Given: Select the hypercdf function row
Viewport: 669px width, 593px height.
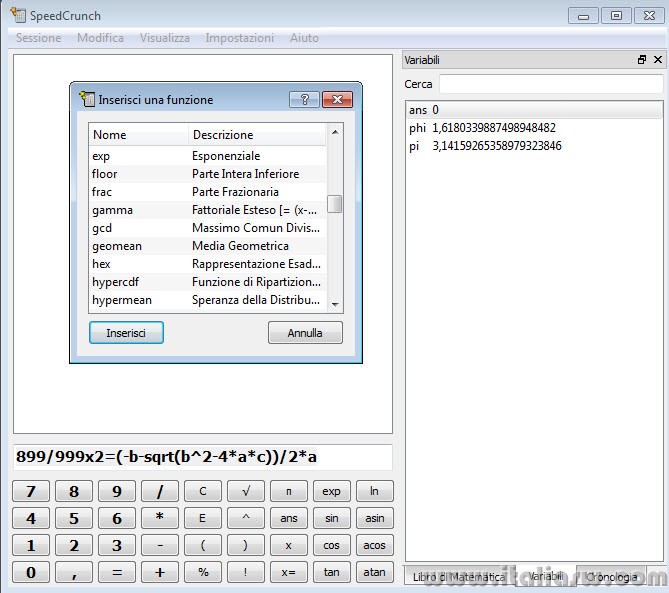Looking at the screenshot, I should 207,282.
